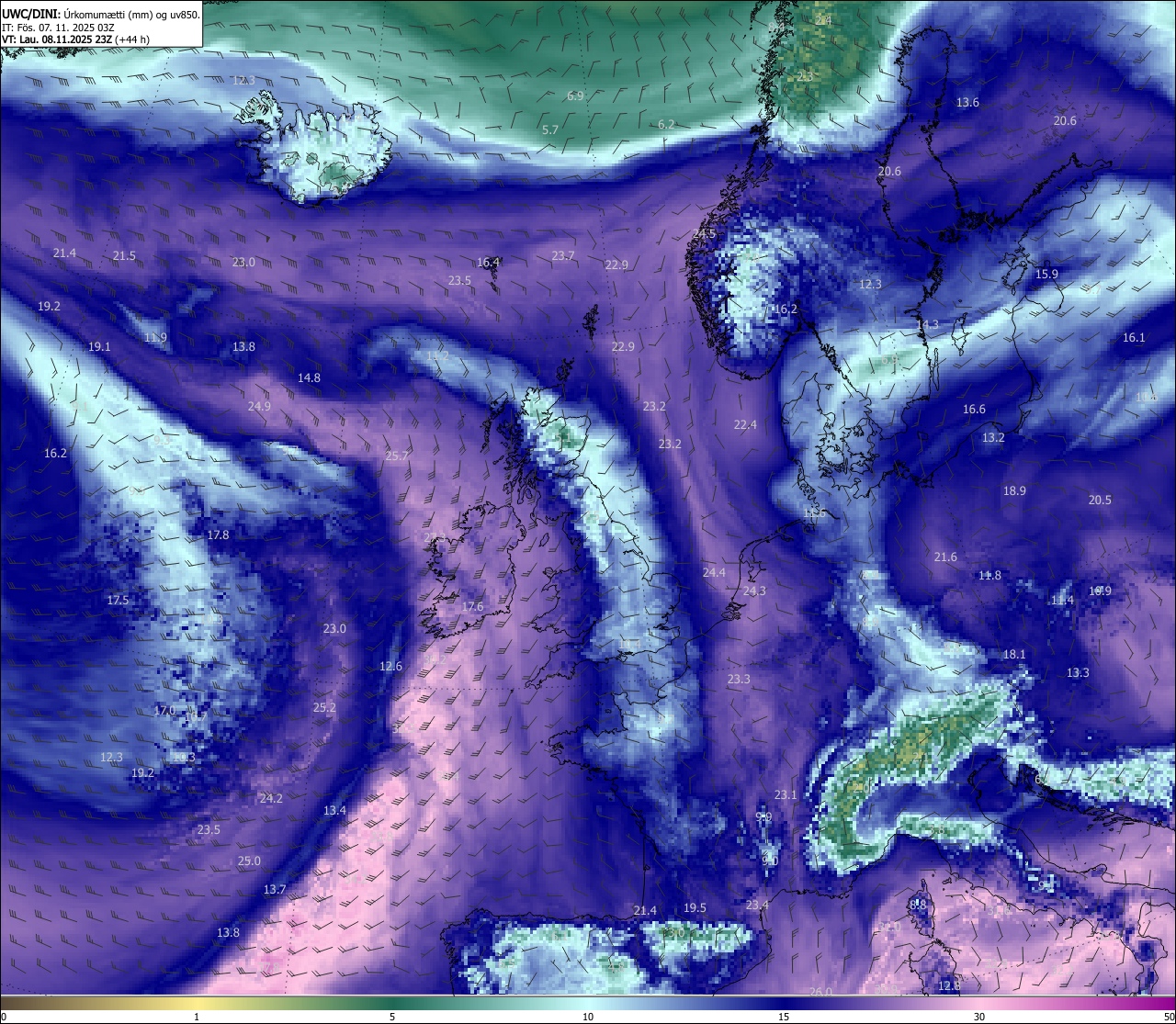
Task: Click the 25.2 value on the map
Action: tap(324, 707)
